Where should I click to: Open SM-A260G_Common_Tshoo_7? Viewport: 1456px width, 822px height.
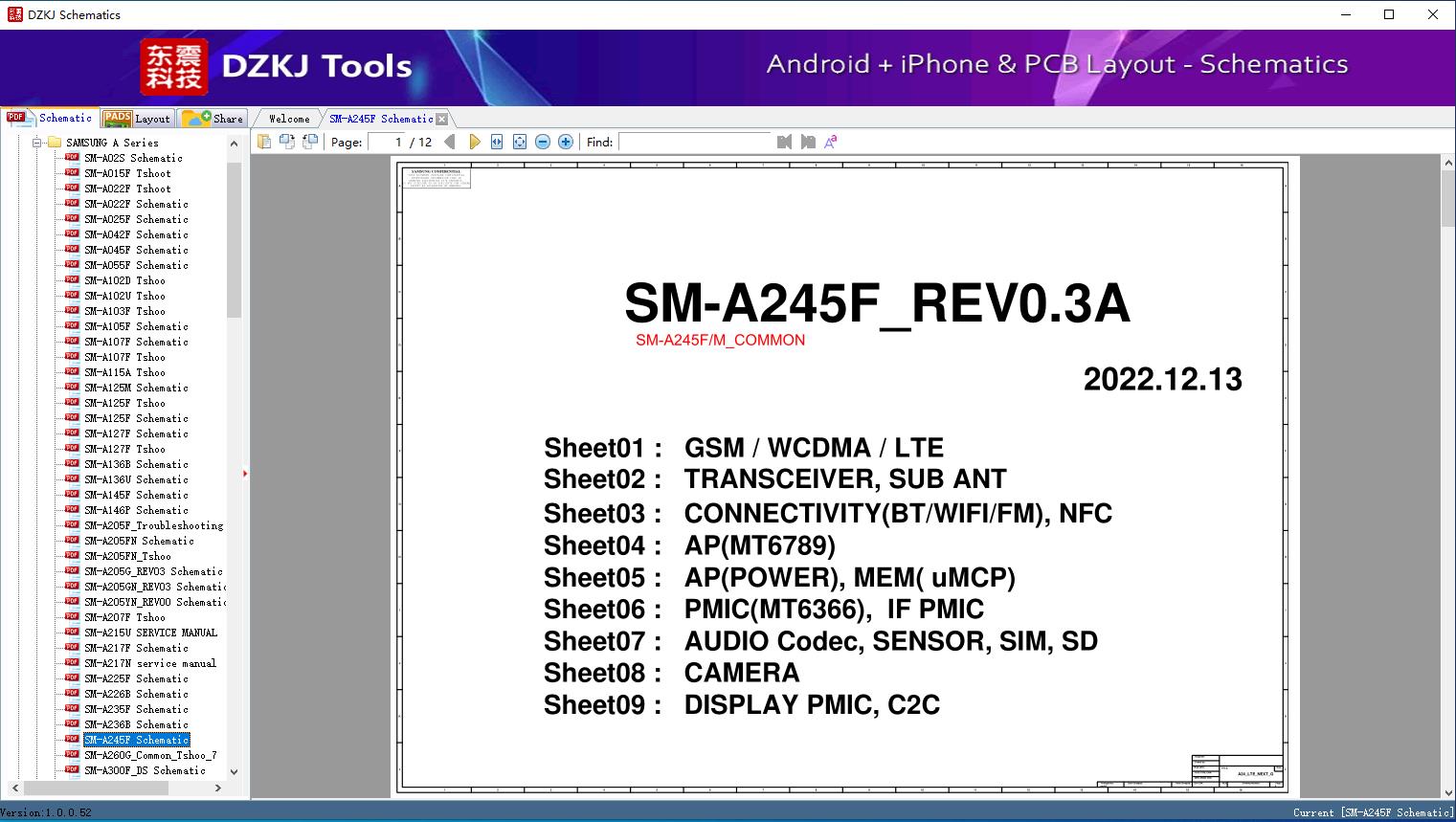click(x=150, y=755)
